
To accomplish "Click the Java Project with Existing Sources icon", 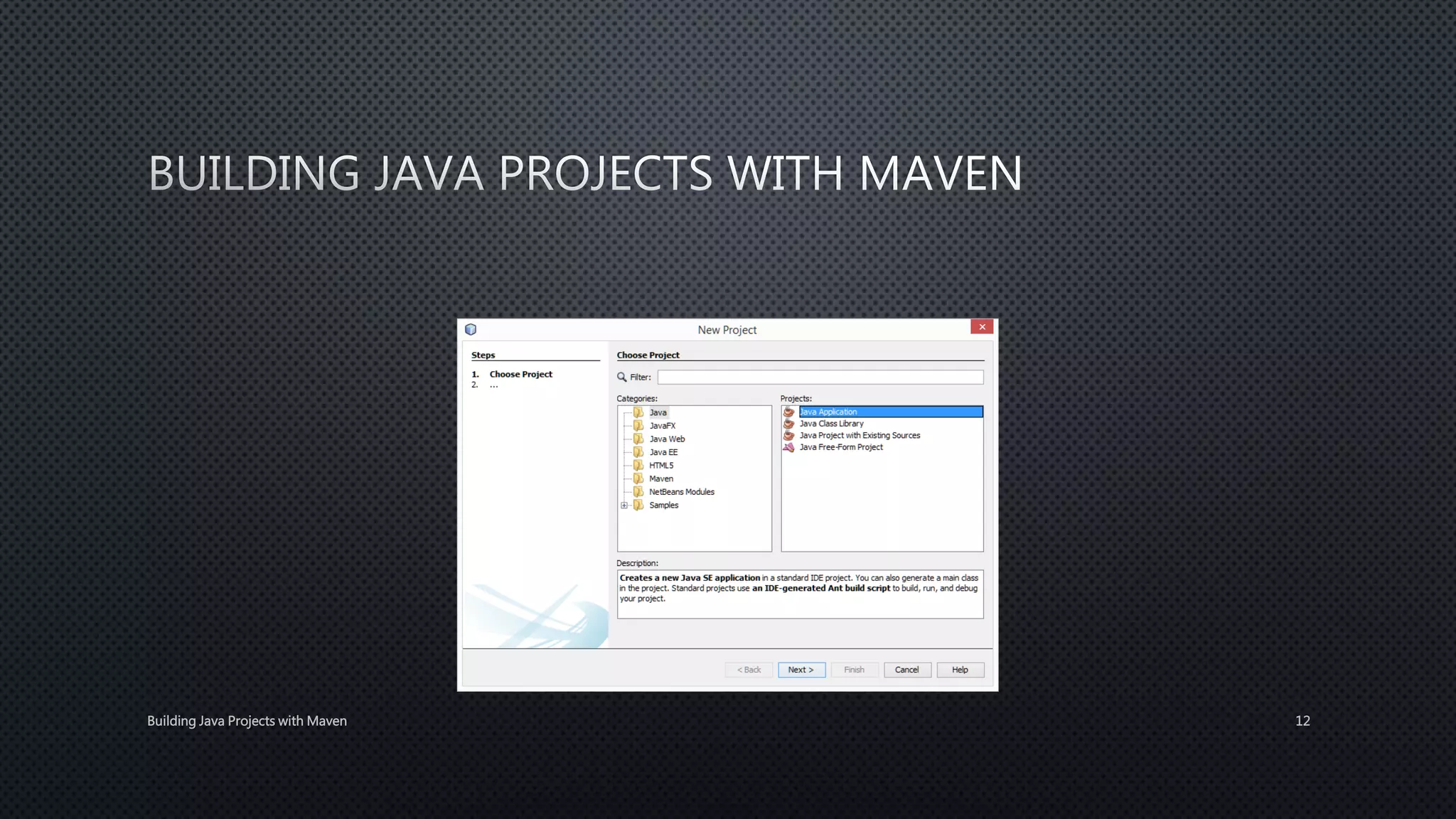I will click(788, 435).
